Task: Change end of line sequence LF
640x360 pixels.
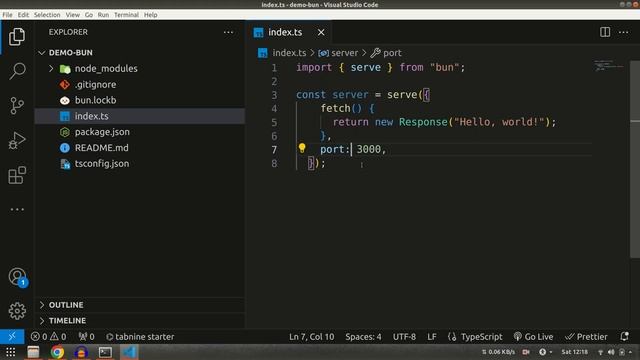Action: [x=431, y=337]
